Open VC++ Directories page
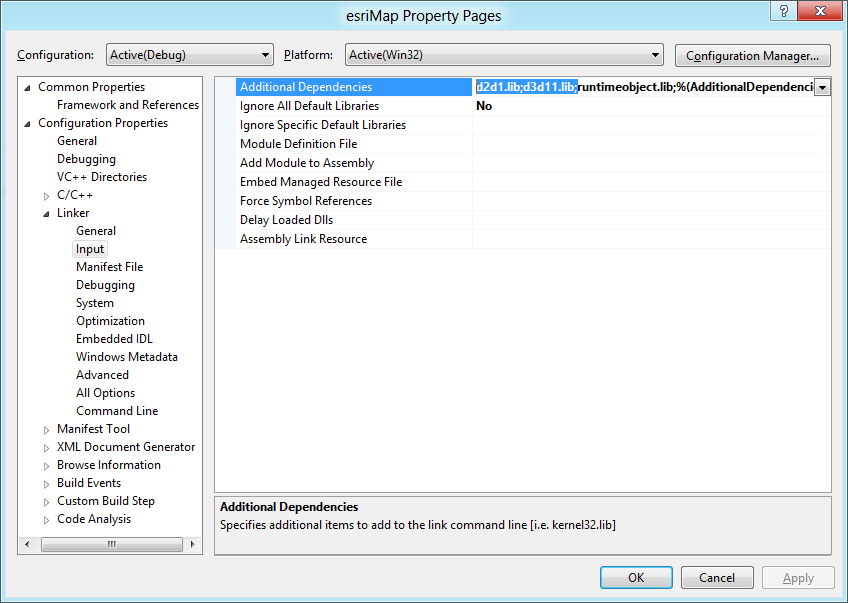The width and height of the screenshot is (848, 603). 102,177
